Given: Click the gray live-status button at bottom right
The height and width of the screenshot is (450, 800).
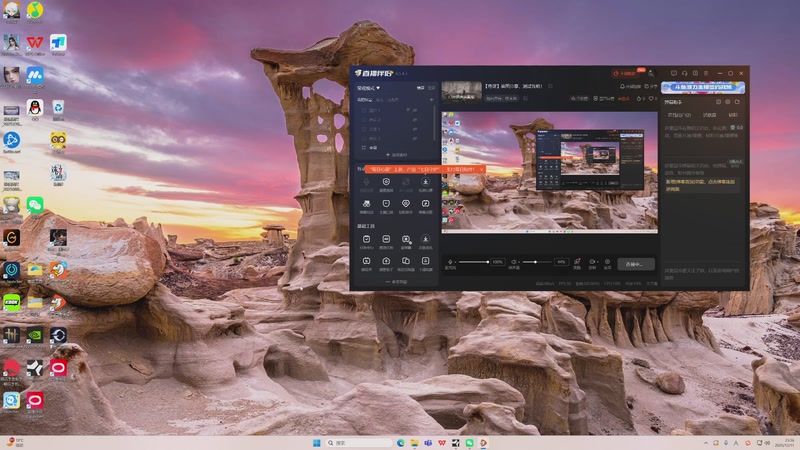Looking at the screenshot, I should click(636, 264).
